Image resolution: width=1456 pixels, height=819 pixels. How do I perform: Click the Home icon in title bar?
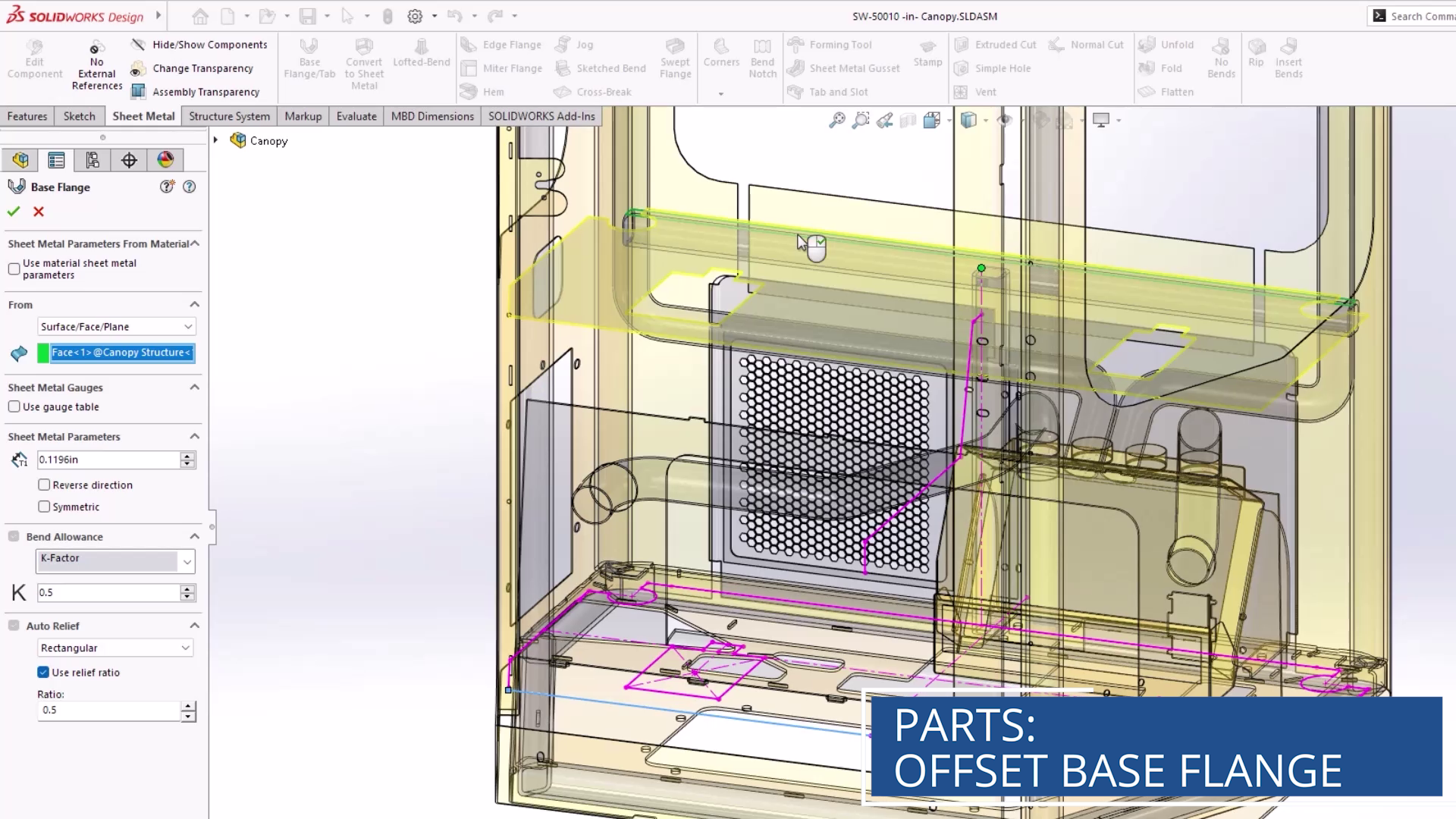(200, 16)
